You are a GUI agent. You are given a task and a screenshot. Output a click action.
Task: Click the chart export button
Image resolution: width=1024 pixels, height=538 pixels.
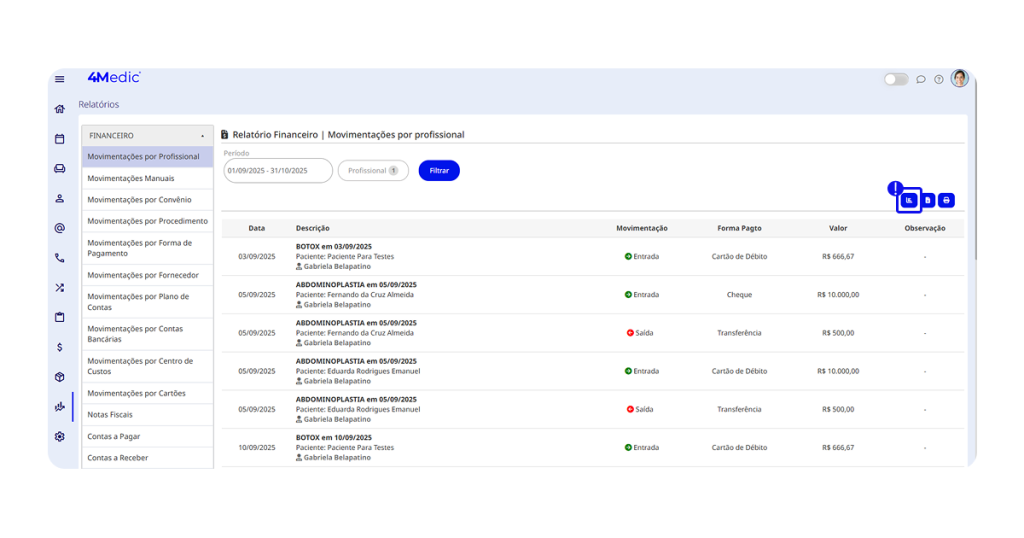pyautogui.click(x=909, y=201)
